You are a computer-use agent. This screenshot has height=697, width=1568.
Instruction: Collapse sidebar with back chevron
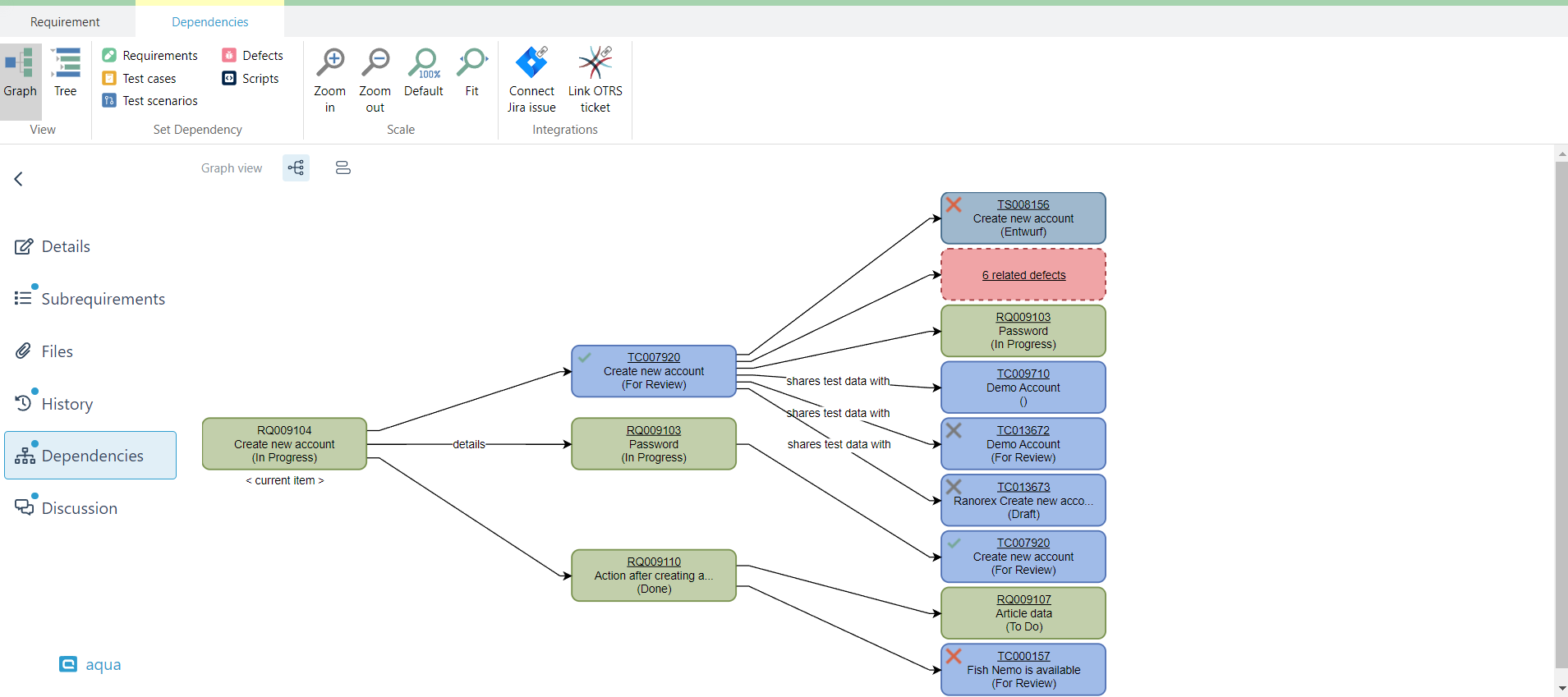click(19, 179)
